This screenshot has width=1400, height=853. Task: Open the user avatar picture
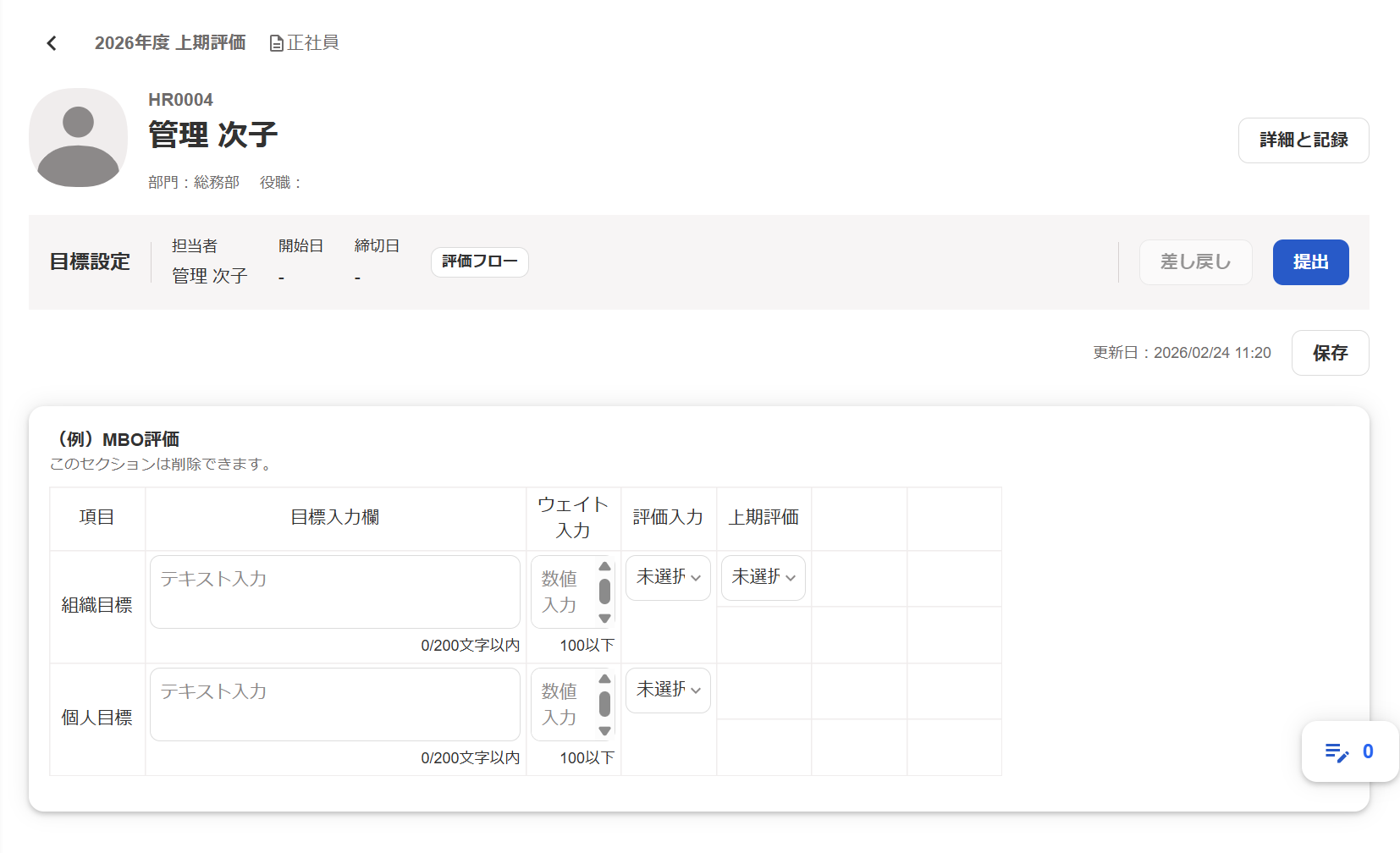[x=78, y=137]
